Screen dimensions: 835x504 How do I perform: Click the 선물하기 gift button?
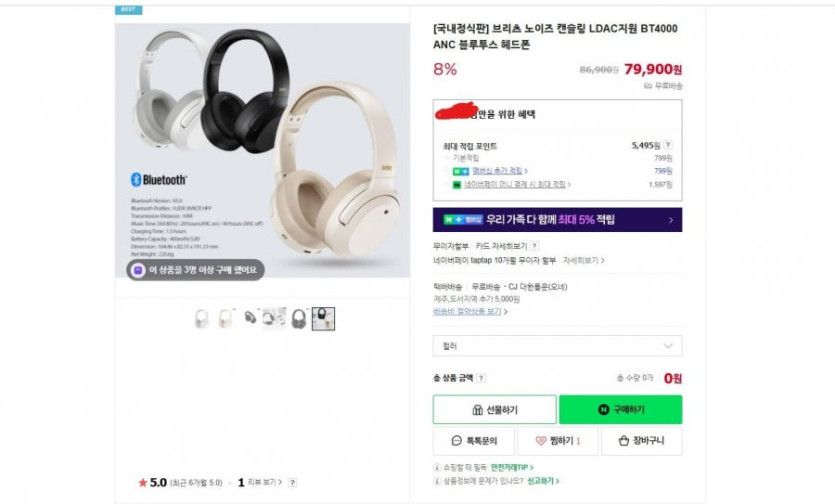495,409
